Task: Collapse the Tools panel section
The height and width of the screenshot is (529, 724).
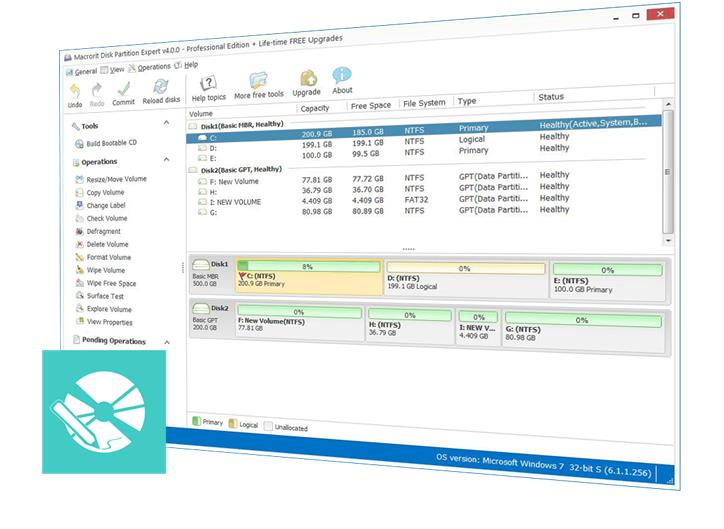Action: (x=166, y=123)
